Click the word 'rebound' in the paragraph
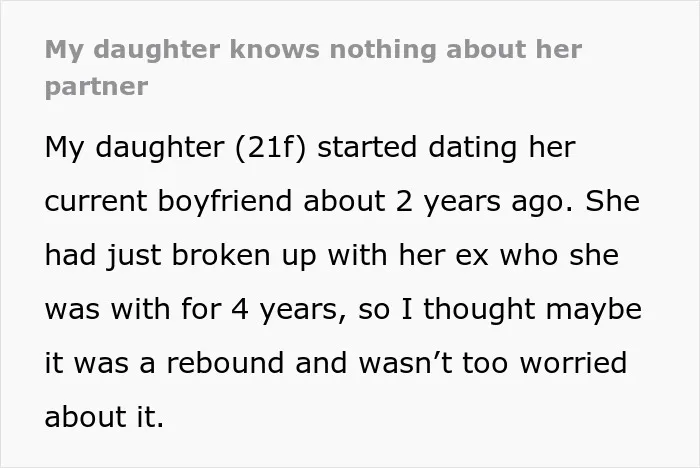 click(x=225, y=363)
